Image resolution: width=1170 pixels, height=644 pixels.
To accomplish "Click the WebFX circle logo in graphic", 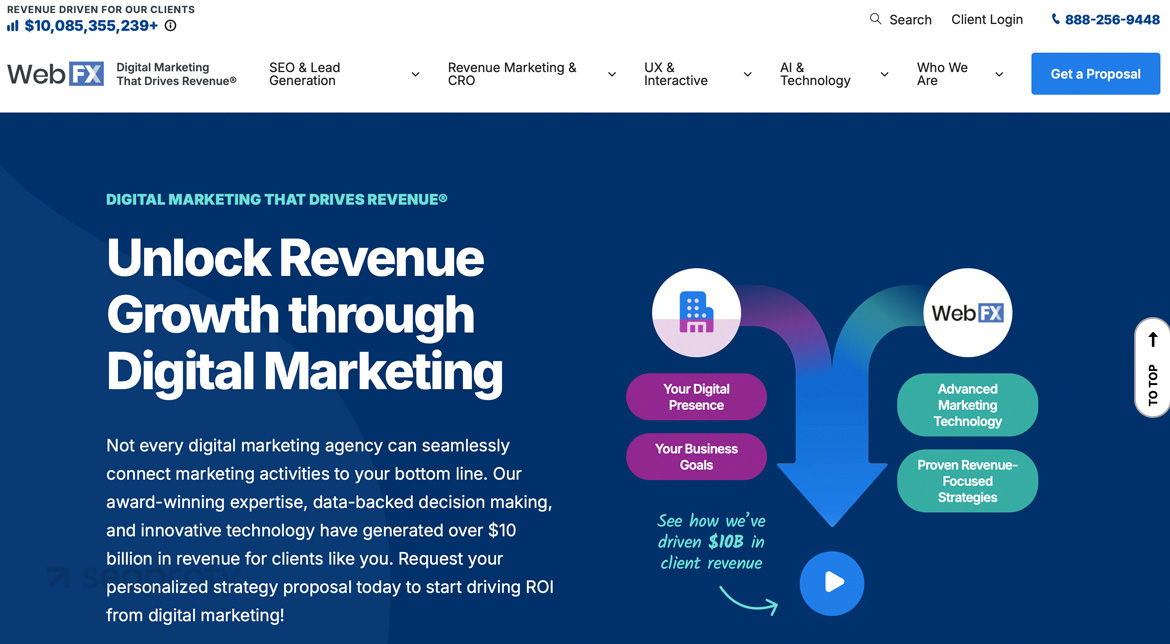I will 968,313.
